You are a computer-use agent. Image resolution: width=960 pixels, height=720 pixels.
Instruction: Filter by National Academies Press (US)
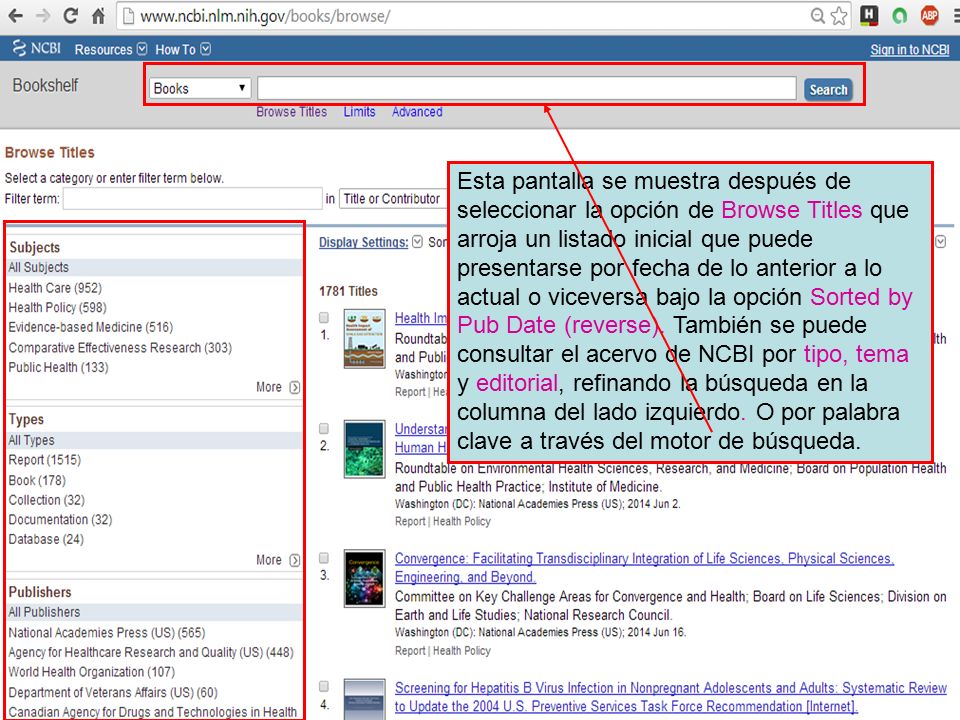click(107, 632)
